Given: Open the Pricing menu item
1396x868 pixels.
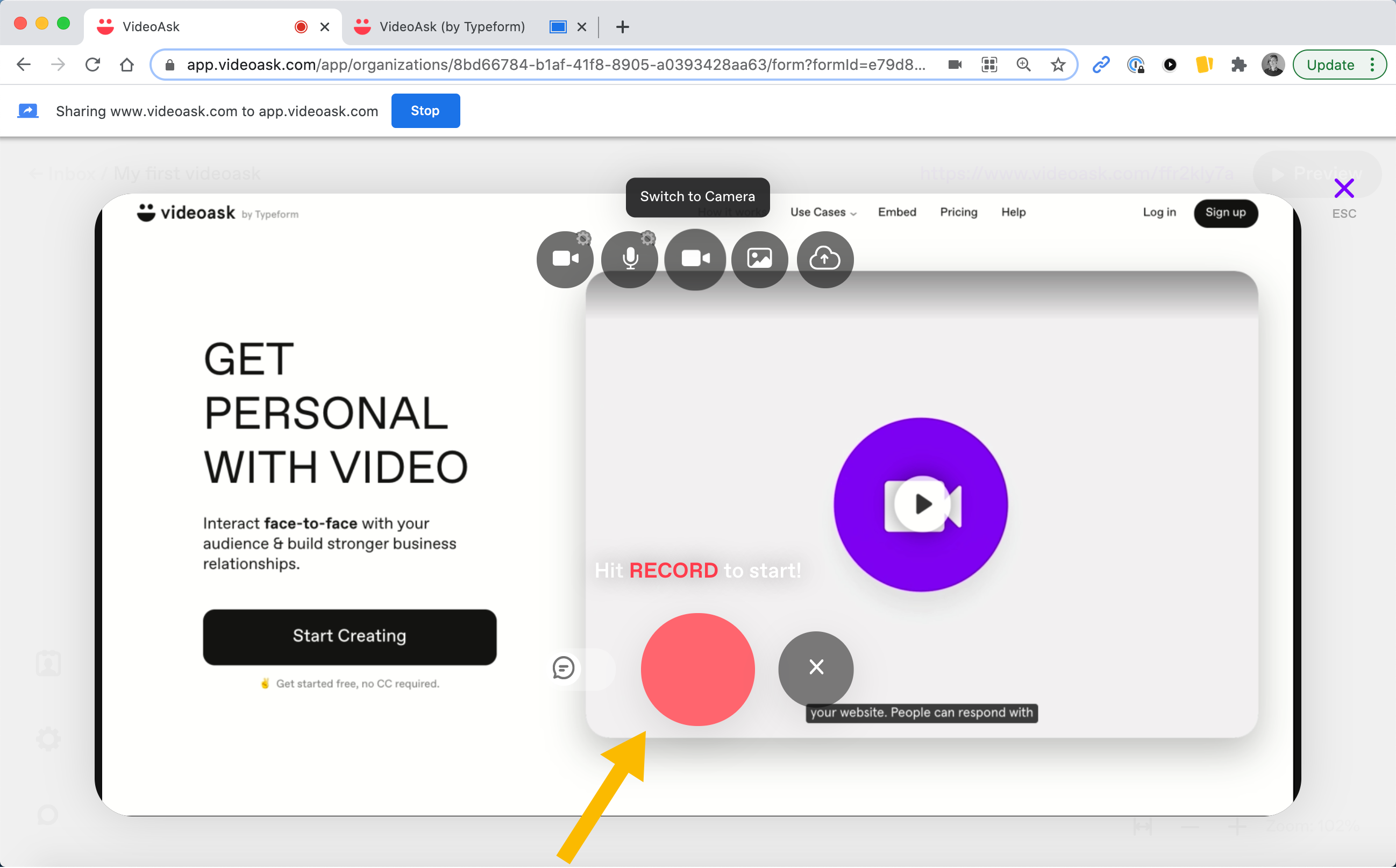Looking at the screenshot, I should point(959,212).
